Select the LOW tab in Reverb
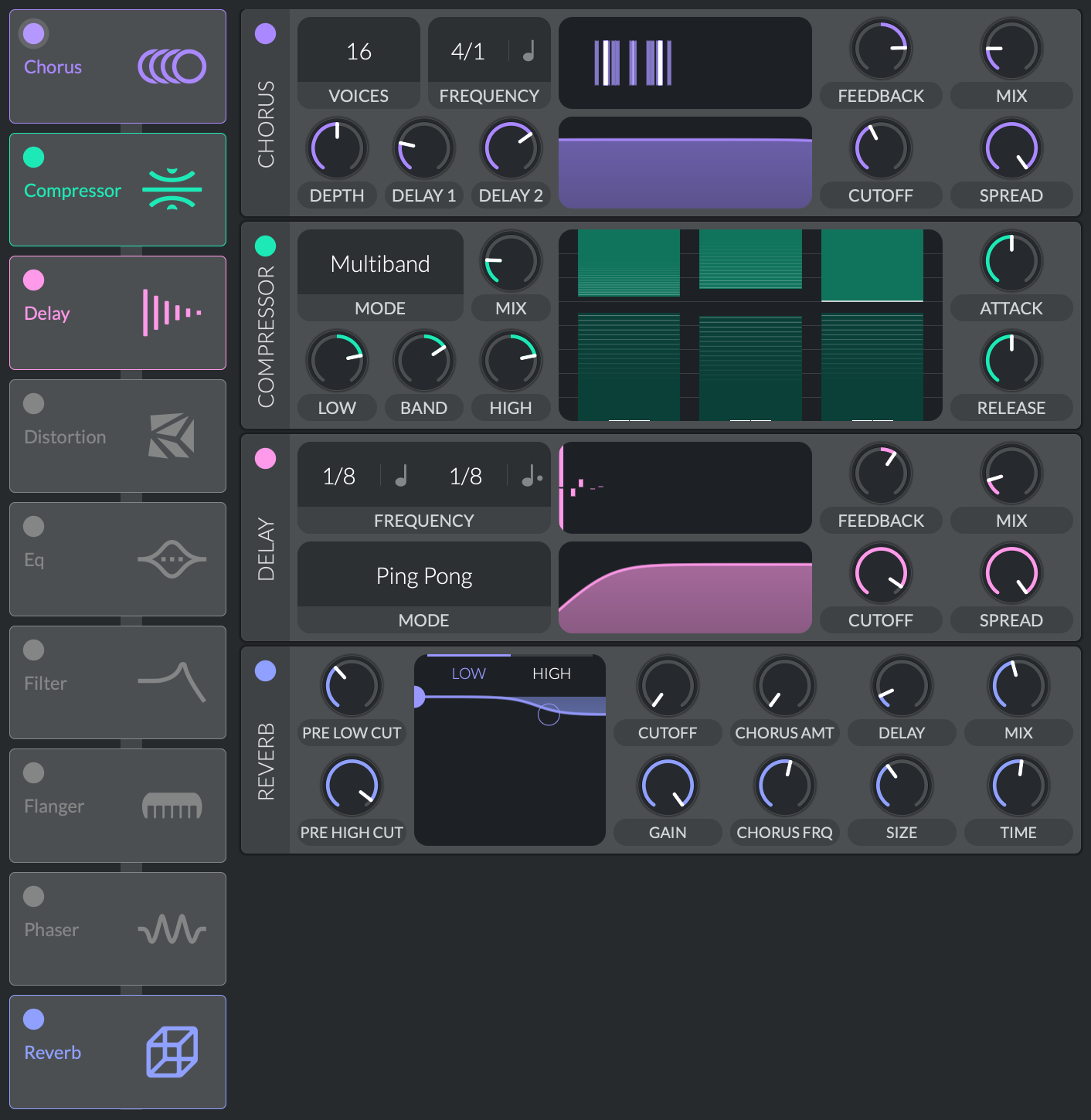Screen dimensions: 1091x1120 (469, 673)
